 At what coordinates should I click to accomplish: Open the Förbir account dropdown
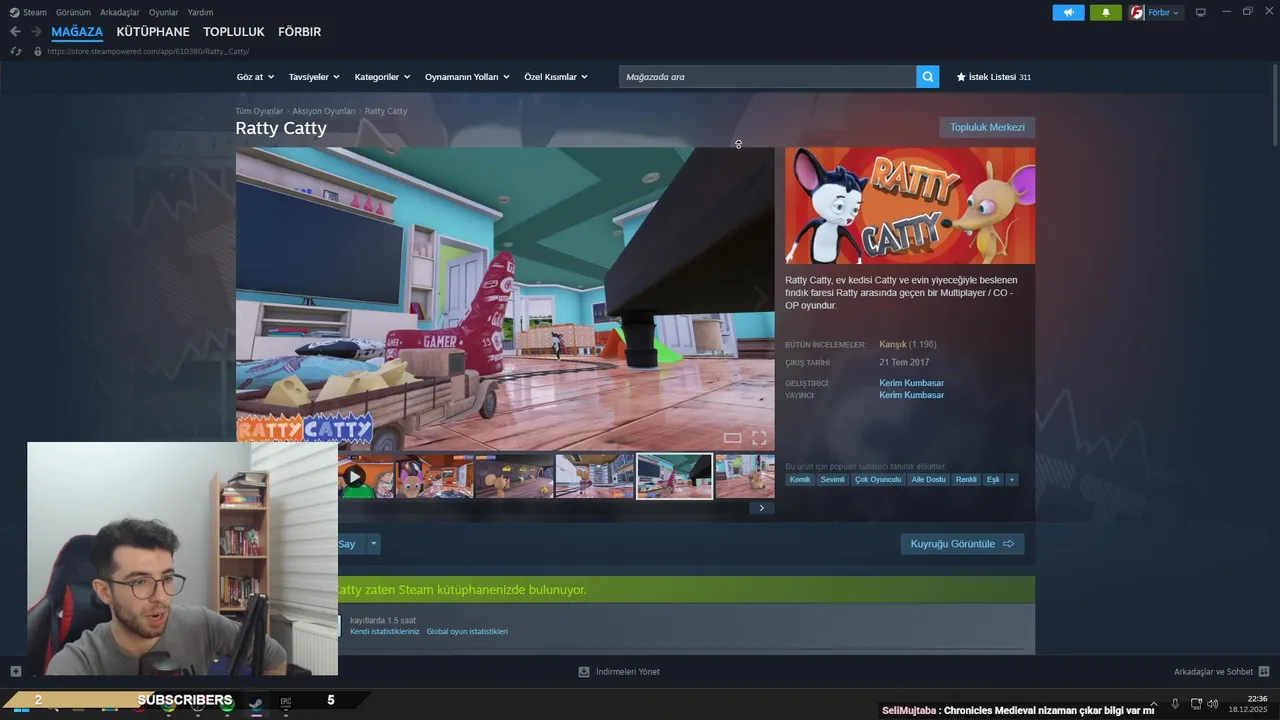[x=1163, y=13]
